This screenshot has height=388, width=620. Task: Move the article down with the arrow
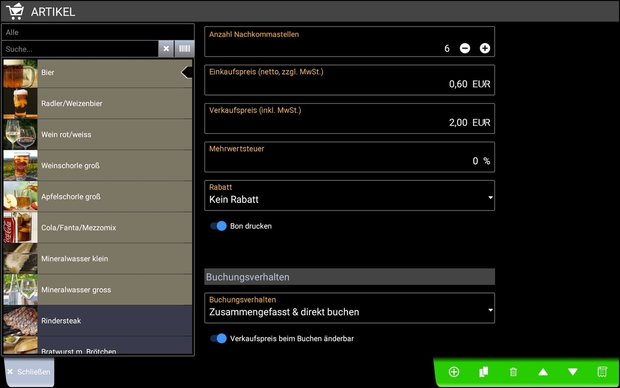[x=573, y=372]
